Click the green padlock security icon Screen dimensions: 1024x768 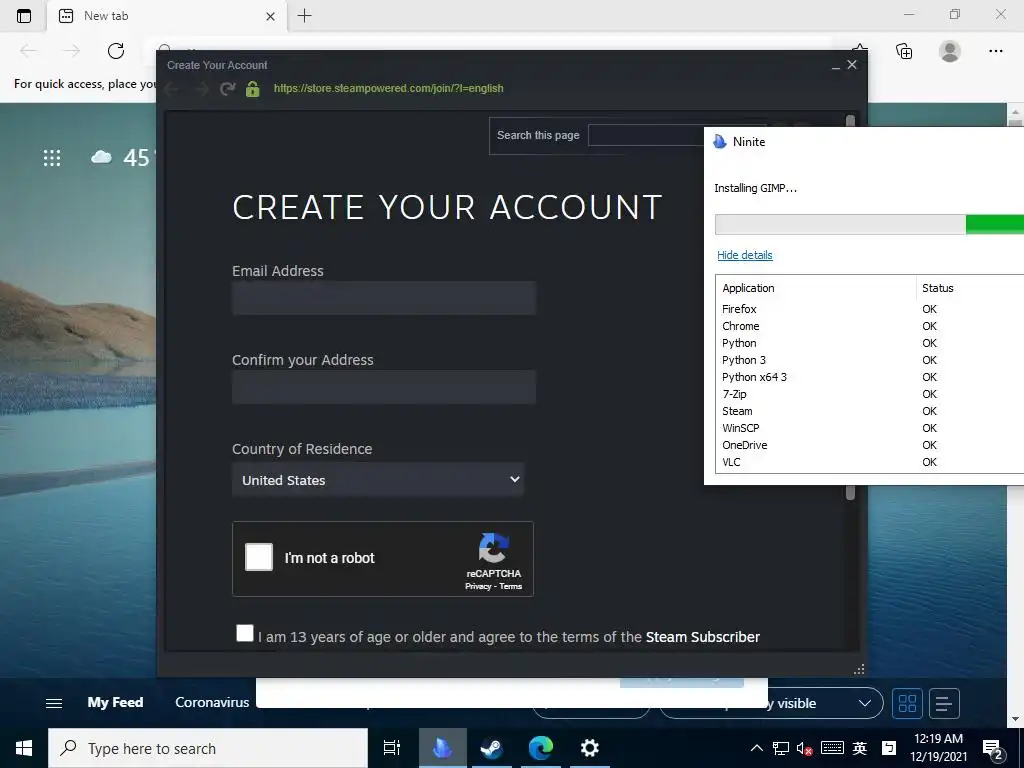pos(253,88)
